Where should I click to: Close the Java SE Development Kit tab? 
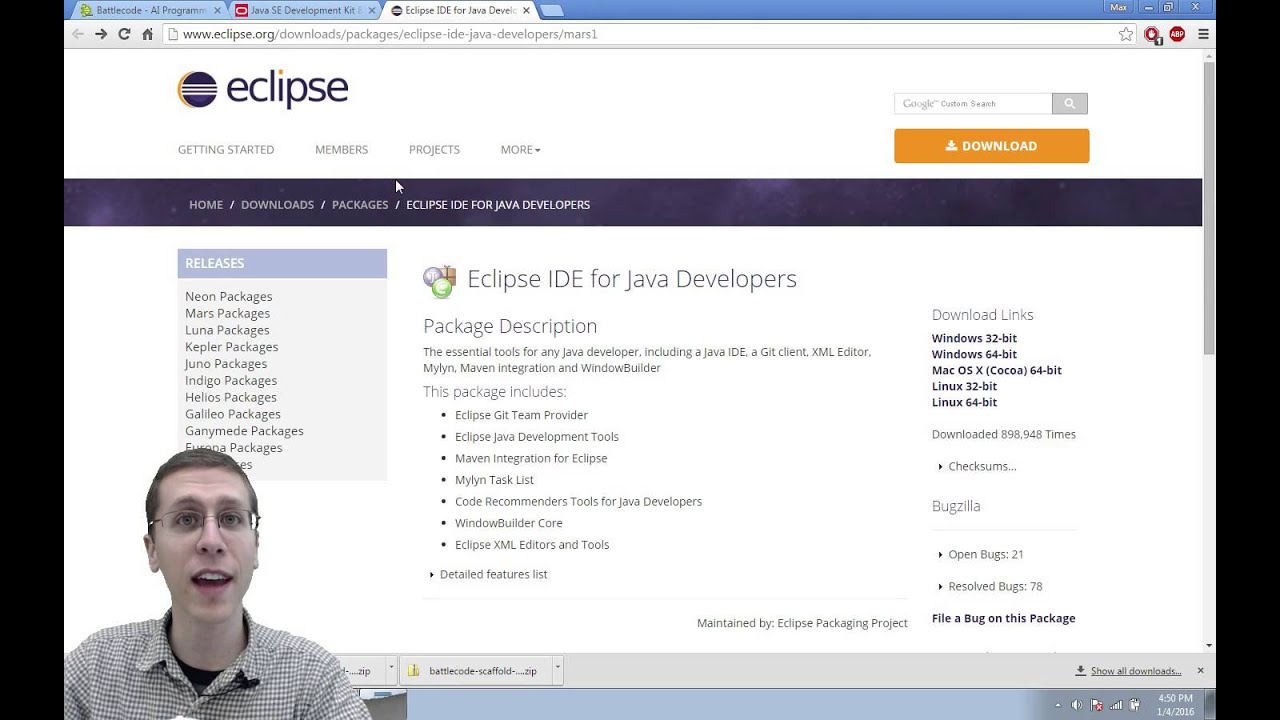tap(372, 11)
